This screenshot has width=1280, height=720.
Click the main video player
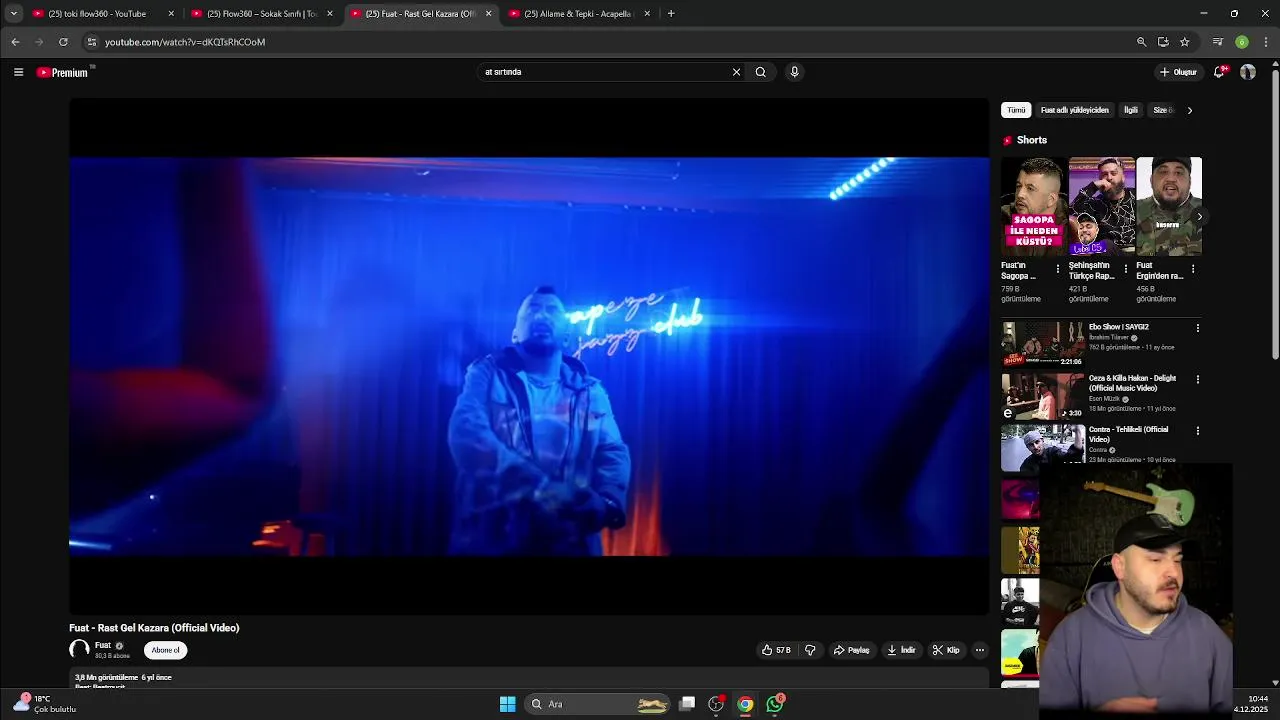[x=529, y=356]
